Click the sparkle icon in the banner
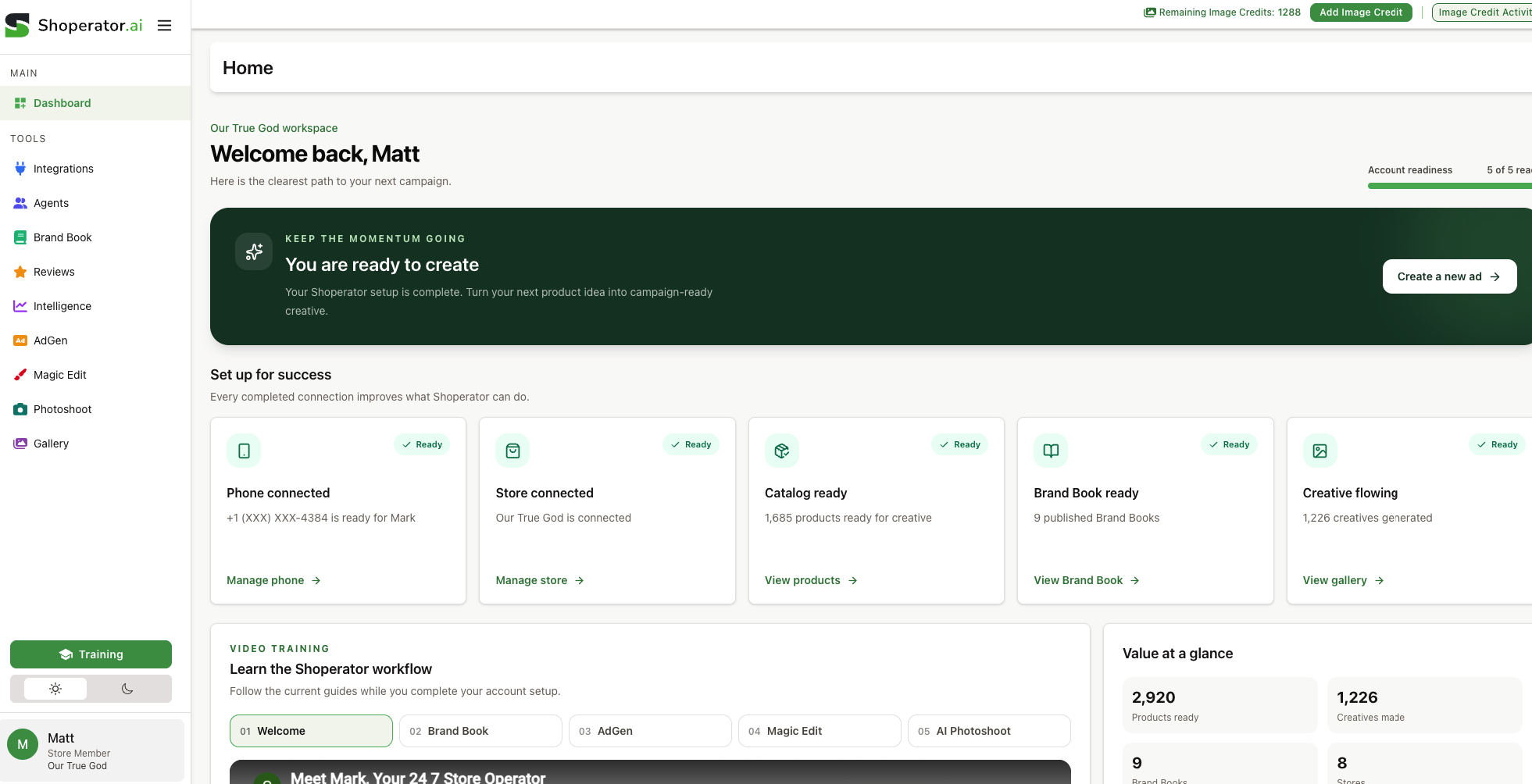The height and width of the screenshot is (784, 1532). [x=254, y=251]
